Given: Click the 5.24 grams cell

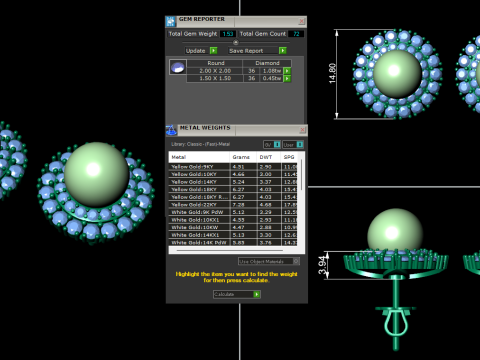Looking at the screenshot, I should point(243,182).
